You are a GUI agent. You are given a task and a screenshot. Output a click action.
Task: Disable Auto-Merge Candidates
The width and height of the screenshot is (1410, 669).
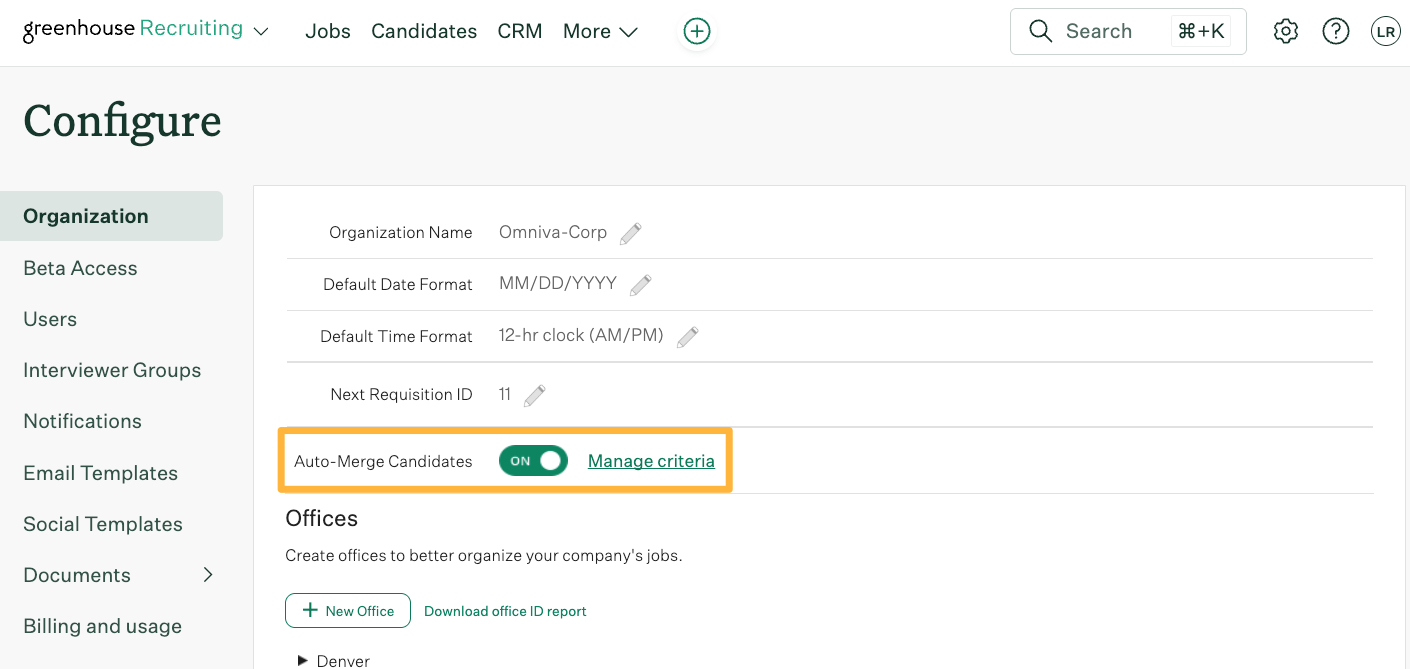coord(533,461)
